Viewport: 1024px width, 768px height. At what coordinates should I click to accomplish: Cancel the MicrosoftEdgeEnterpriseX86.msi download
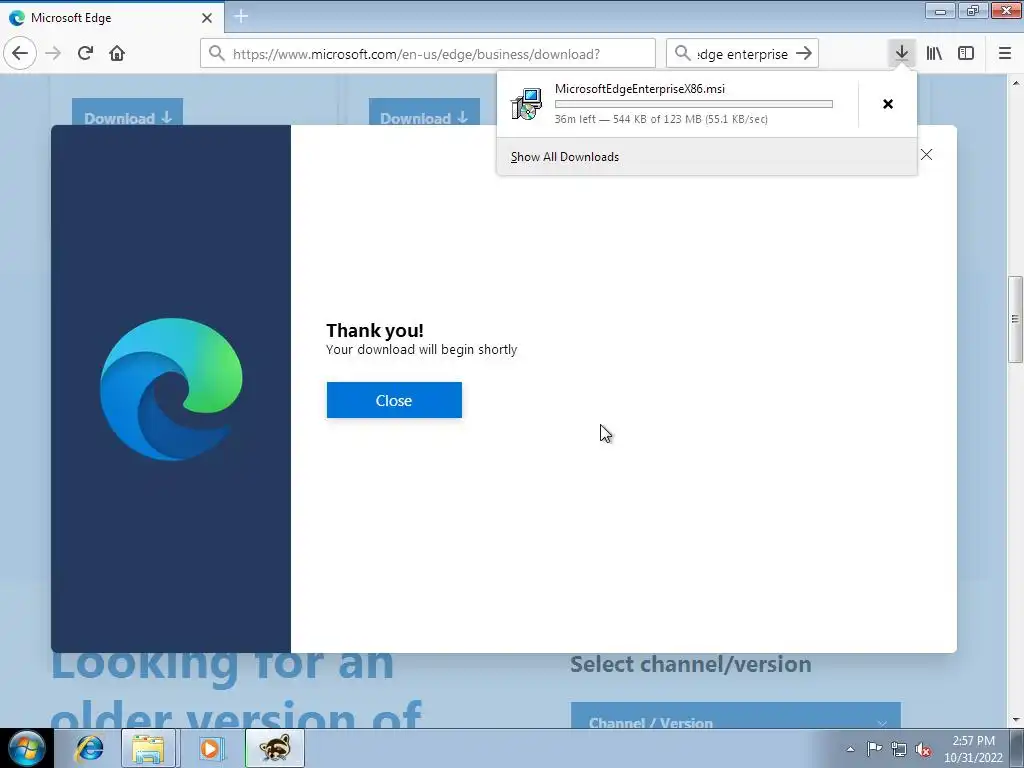point(888,104)
